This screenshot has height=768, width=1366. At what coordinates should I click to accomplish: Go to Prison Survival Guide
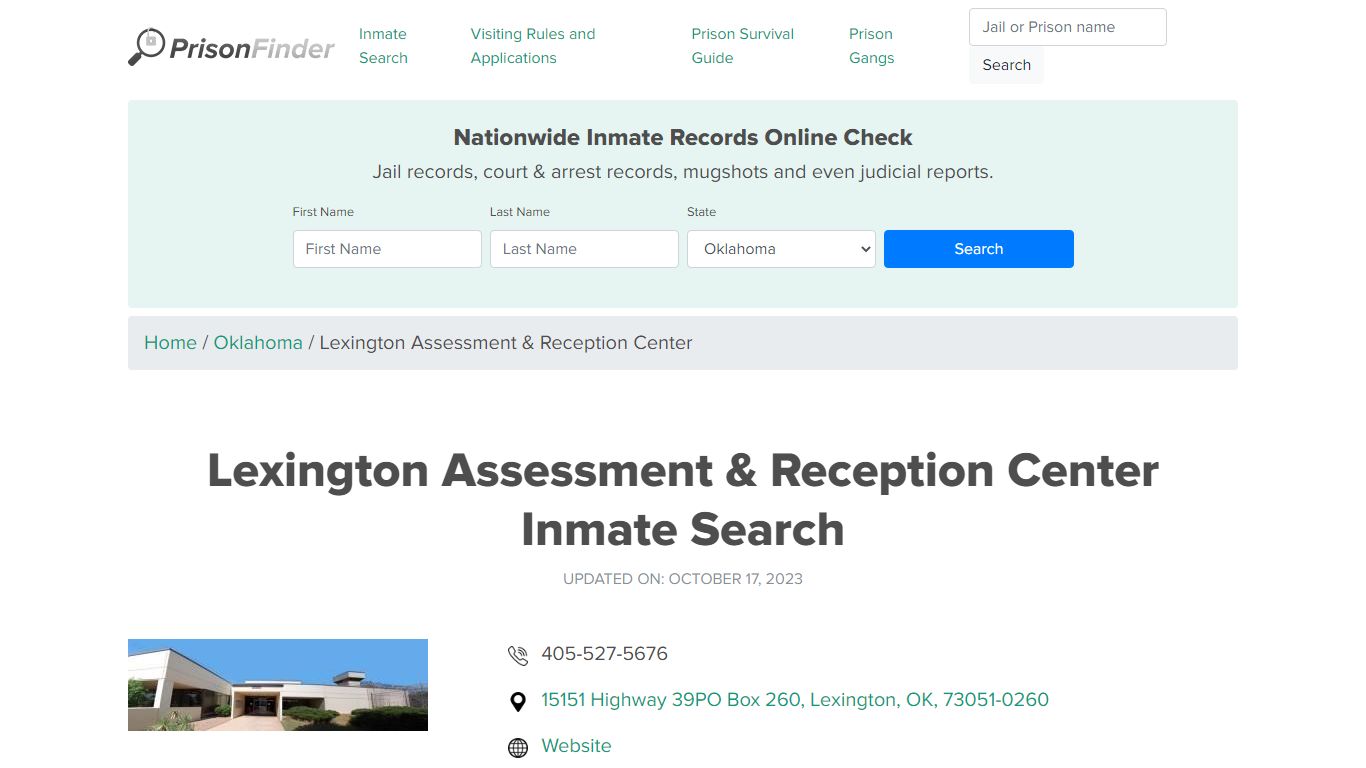(x=743, y=46)
